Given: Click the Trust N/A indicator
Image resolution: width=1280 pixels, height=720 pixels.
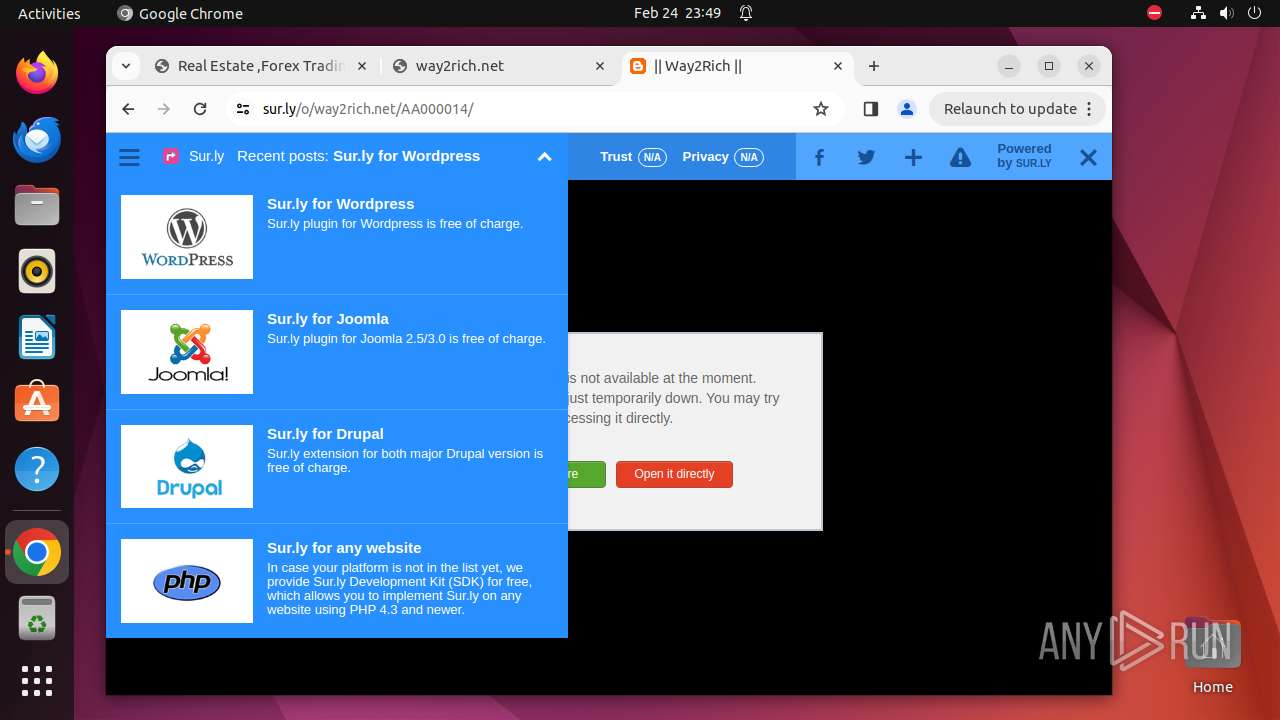Looking at the screenshot, I should point(633,157).
